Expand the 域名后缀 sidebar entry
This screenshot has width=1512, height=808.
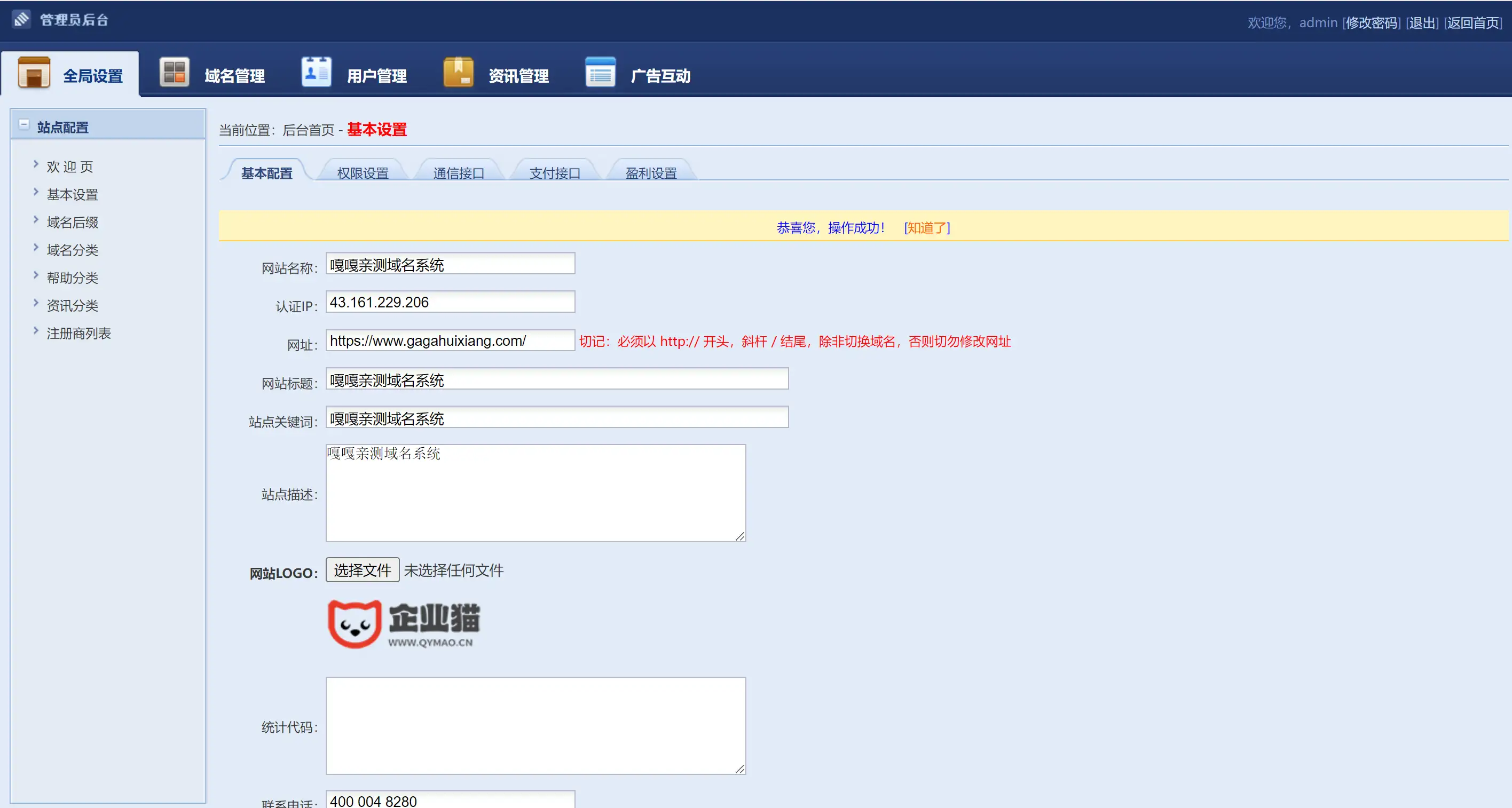72,222
